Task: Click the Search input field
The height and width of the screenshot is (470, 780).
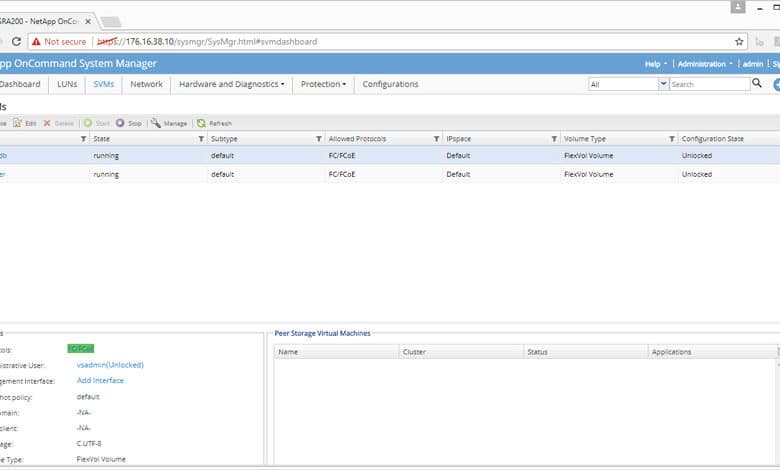Action: coord(709,85)
